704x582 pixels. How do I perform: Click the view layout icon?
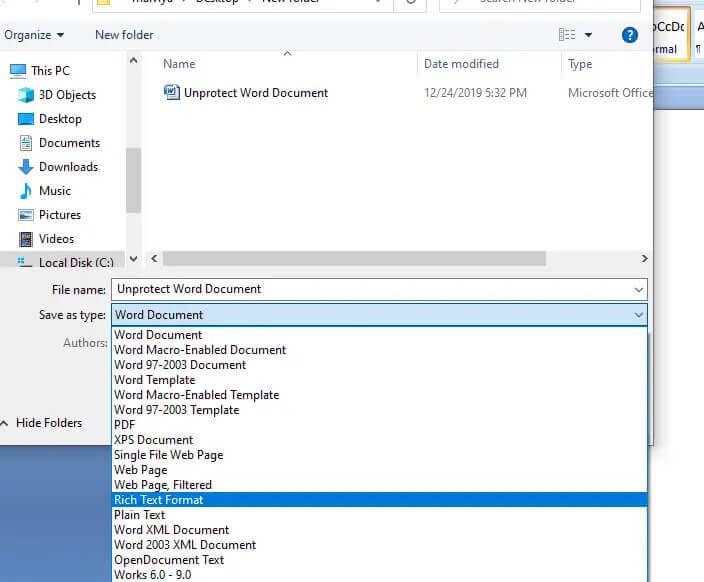(567, 35)
